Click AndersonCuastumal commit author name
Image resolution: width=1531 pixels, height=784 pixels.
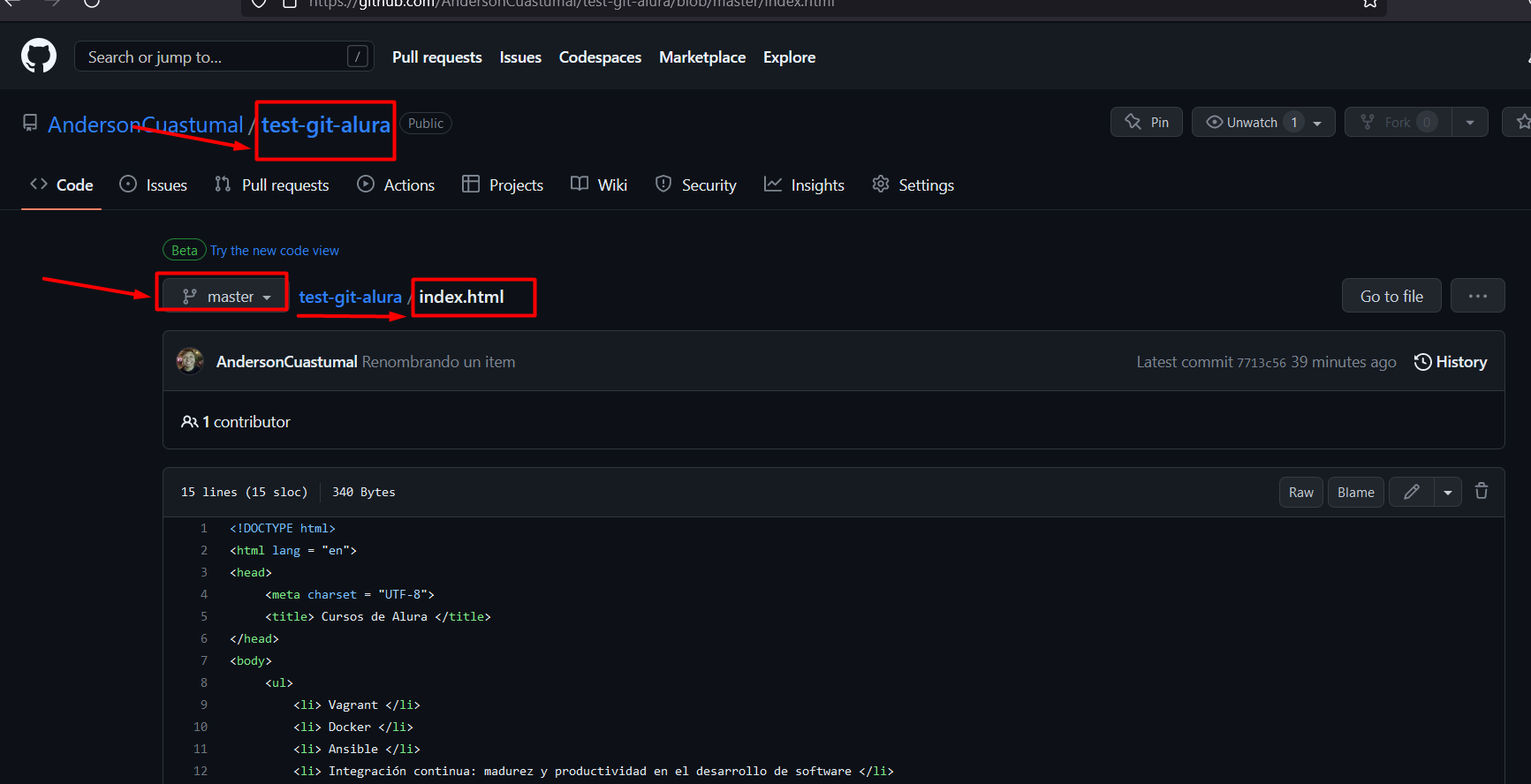pos(287,362)
